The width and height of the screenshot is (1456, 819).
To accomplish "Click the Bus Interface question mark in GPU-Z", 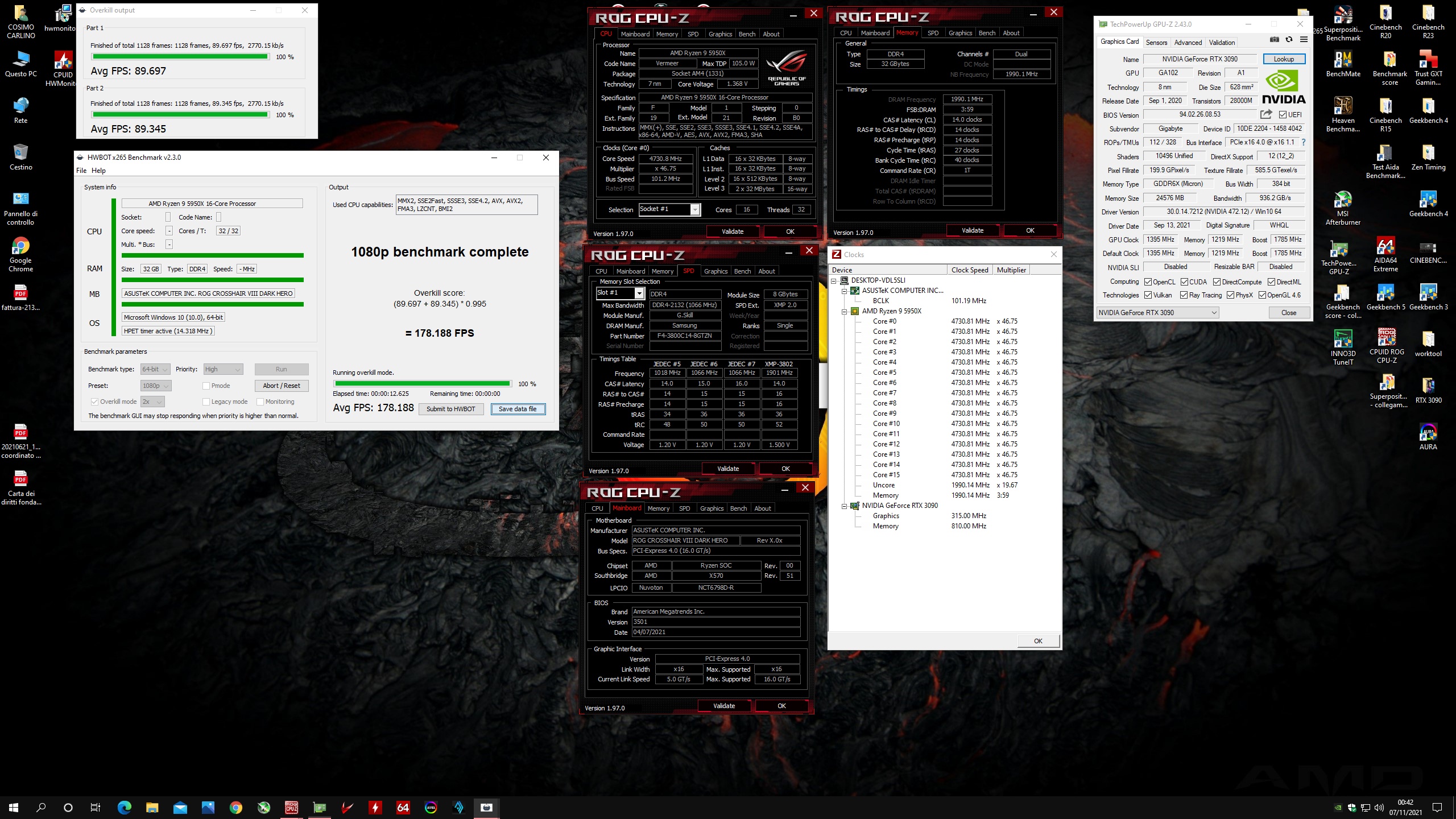I will [1304, 142].
